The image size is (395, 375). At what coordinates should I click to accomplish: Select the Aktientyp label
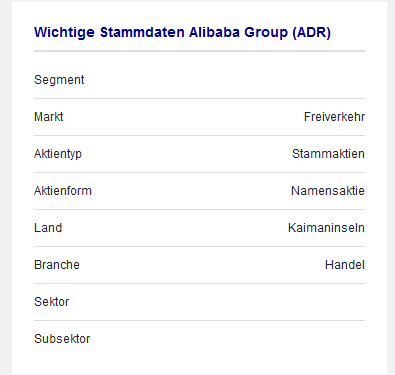point(58,154)
